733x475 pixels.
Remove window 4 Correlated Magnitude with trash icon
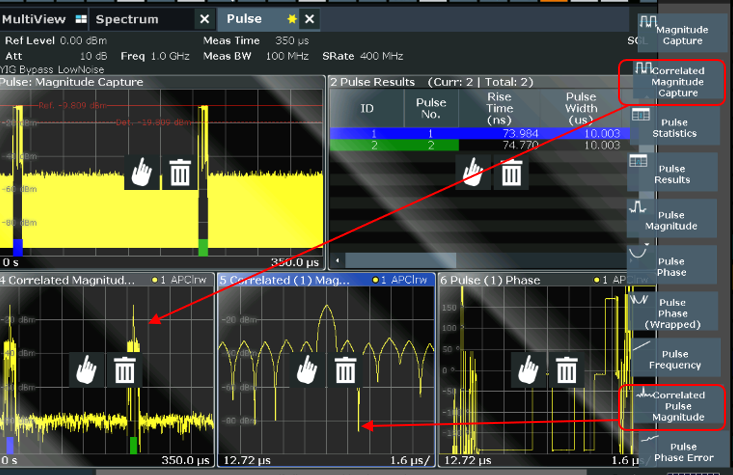pyautogui.click(x=124, y=371)
